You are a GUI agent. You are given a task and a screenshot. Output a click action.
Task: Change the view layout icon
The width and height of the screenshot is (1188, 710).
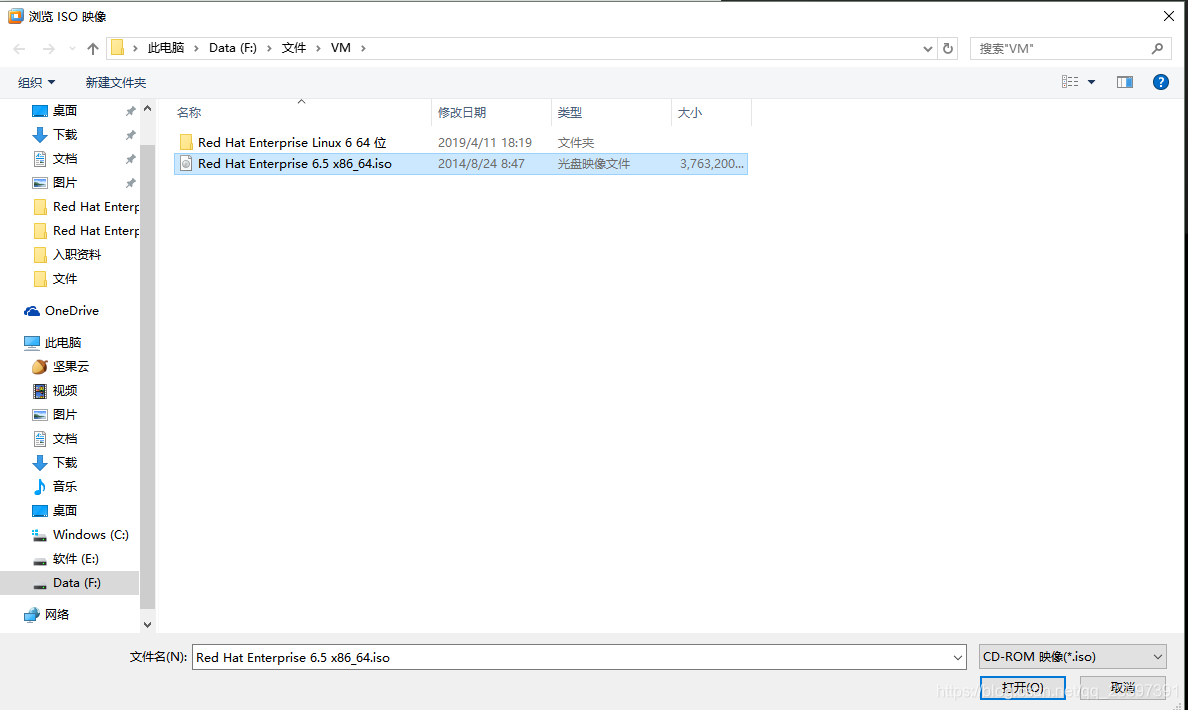point(1070,82)
